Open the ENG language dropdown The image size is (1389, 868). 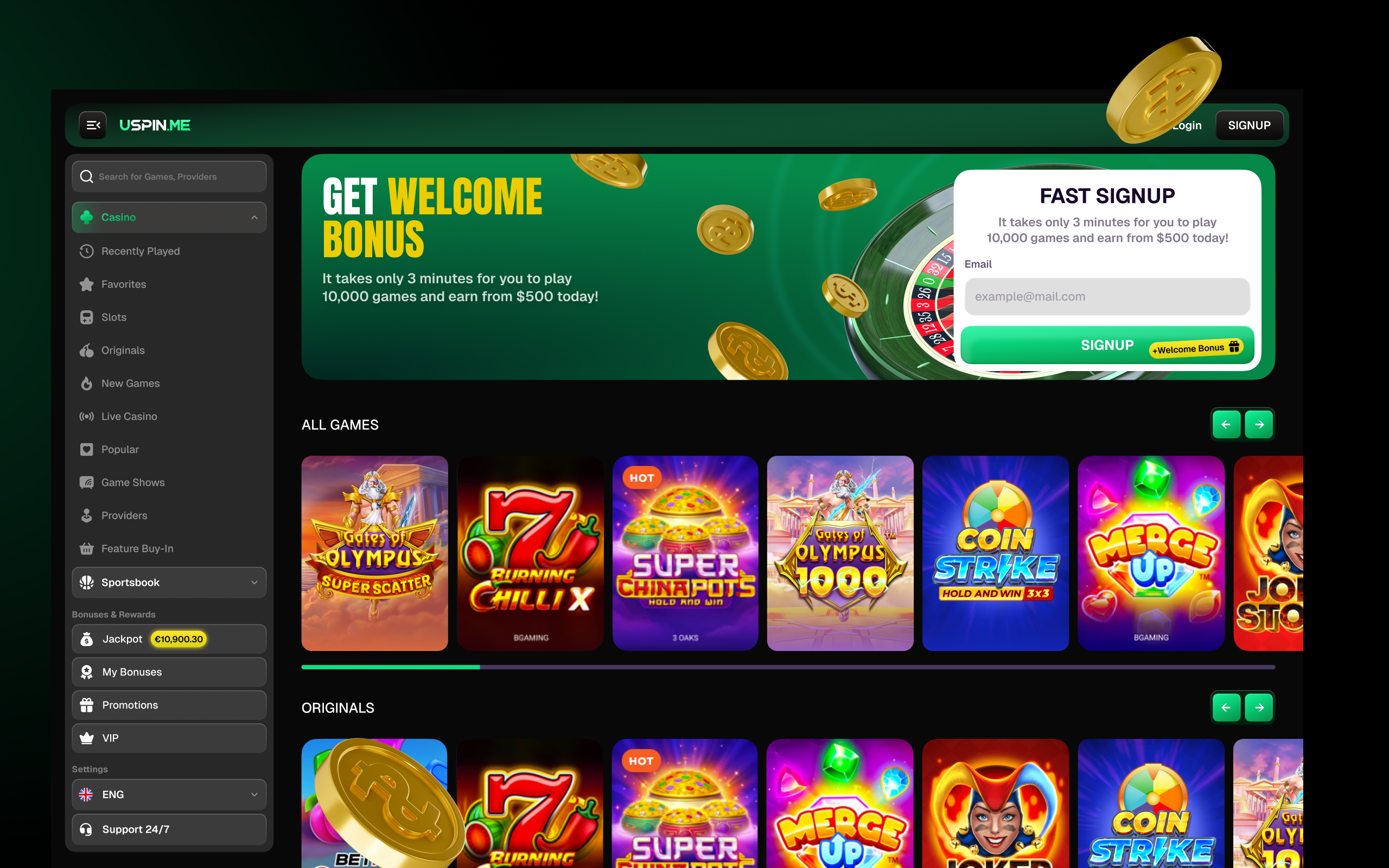169,795
